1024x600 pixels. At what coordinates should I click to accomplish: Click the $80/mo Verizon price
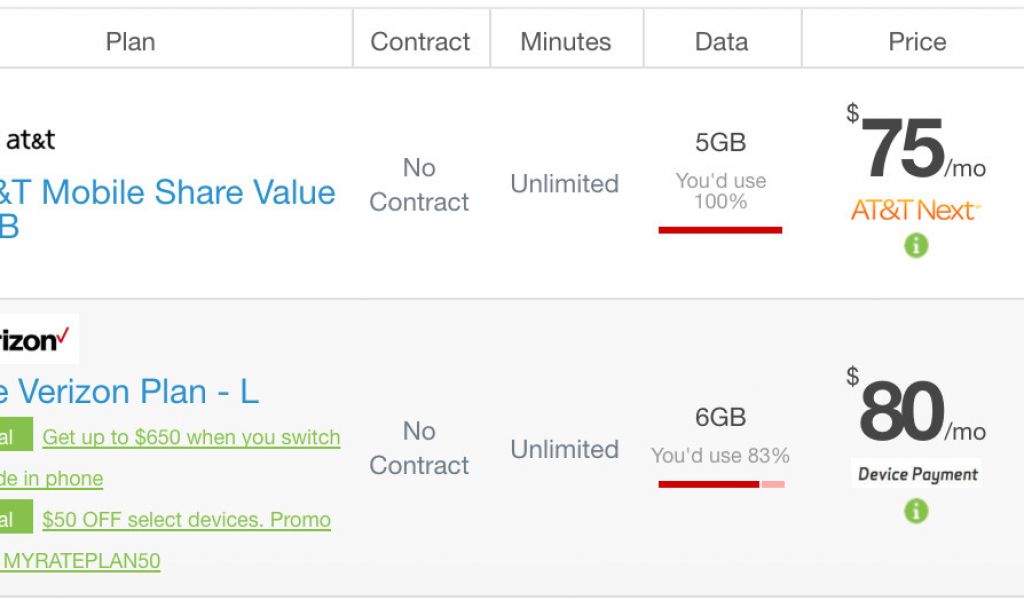tap(903, 412)
